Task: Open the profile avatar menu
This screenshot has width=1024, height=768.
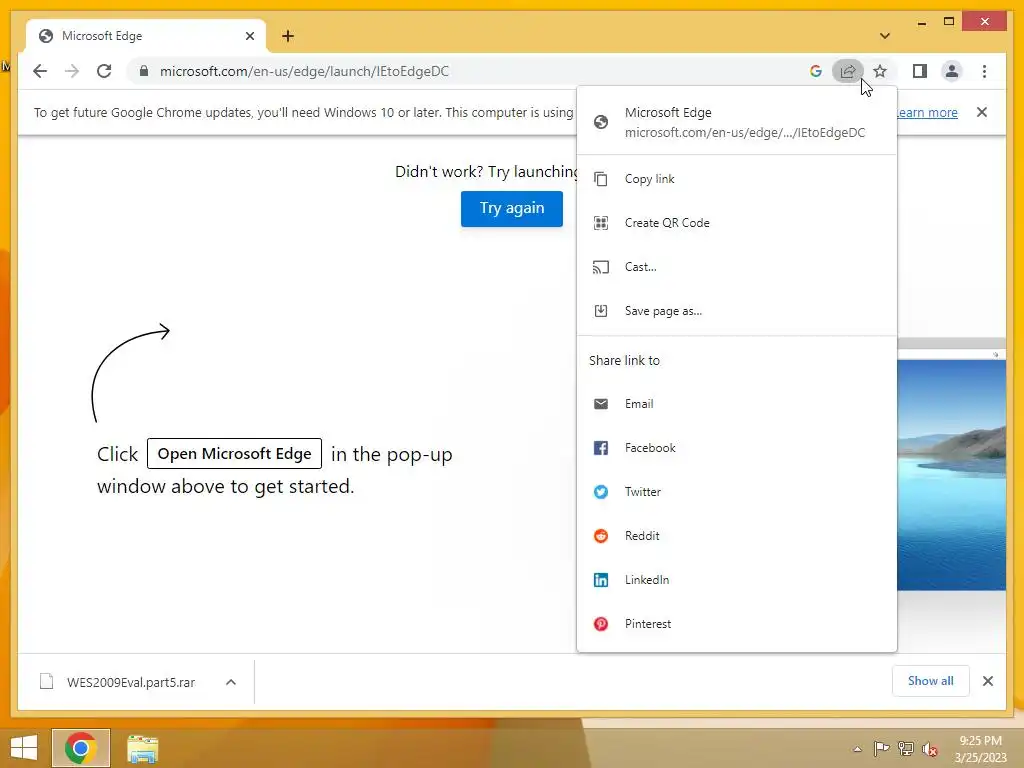Action: coord(952,71)
